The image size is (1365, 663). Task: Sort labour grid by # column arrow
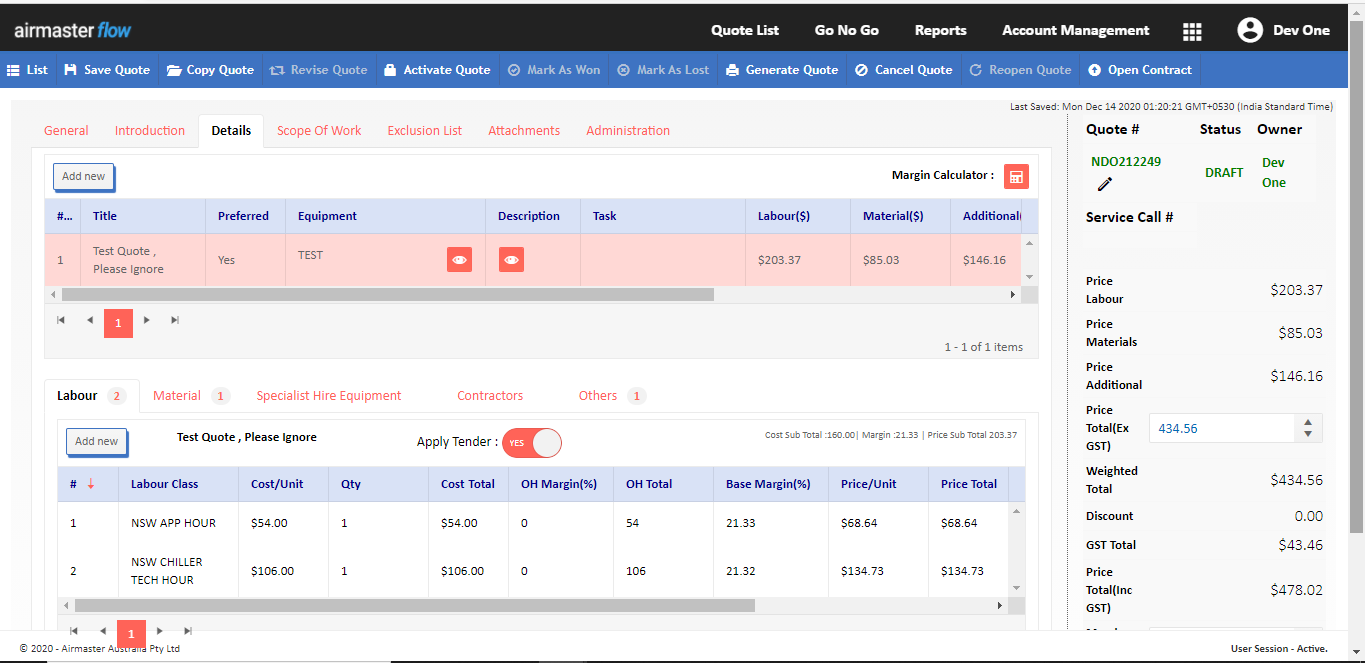(91, 484)
